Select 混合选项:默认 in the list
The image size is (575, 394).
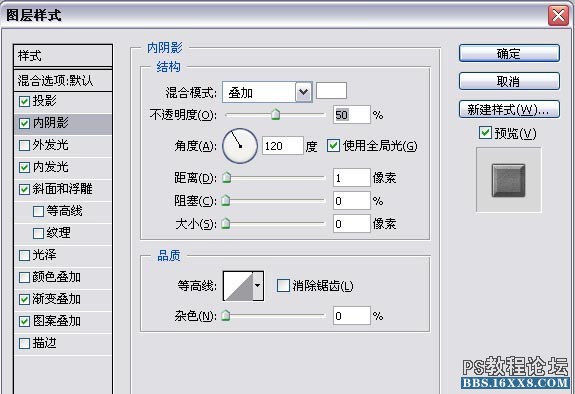coord(63,80)
